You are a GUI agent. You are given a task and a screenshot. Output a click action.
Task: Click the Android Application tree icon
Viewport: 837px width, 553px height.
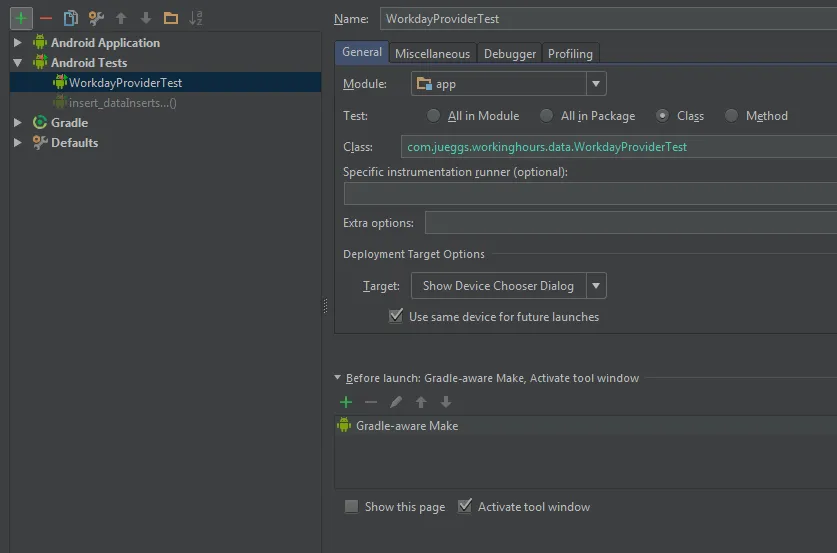pyautogui.click(x=40, y=42)
